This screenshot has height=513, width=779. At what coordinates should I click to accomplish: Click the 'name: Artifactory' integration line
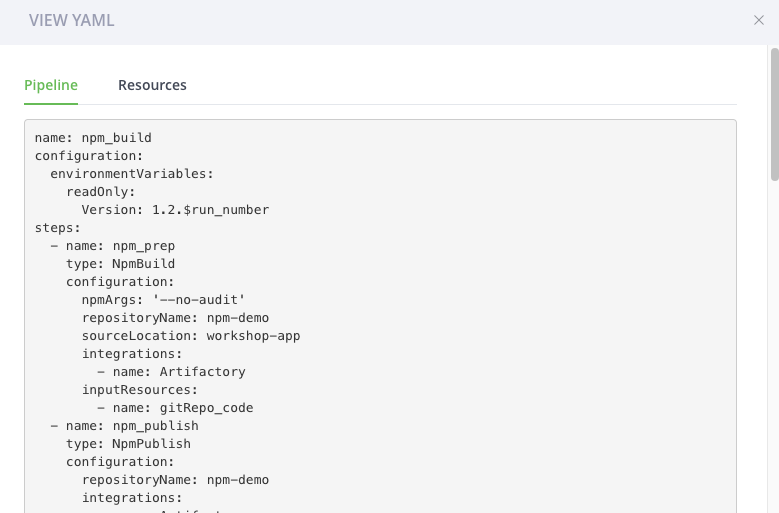click(x=171, y=371)
